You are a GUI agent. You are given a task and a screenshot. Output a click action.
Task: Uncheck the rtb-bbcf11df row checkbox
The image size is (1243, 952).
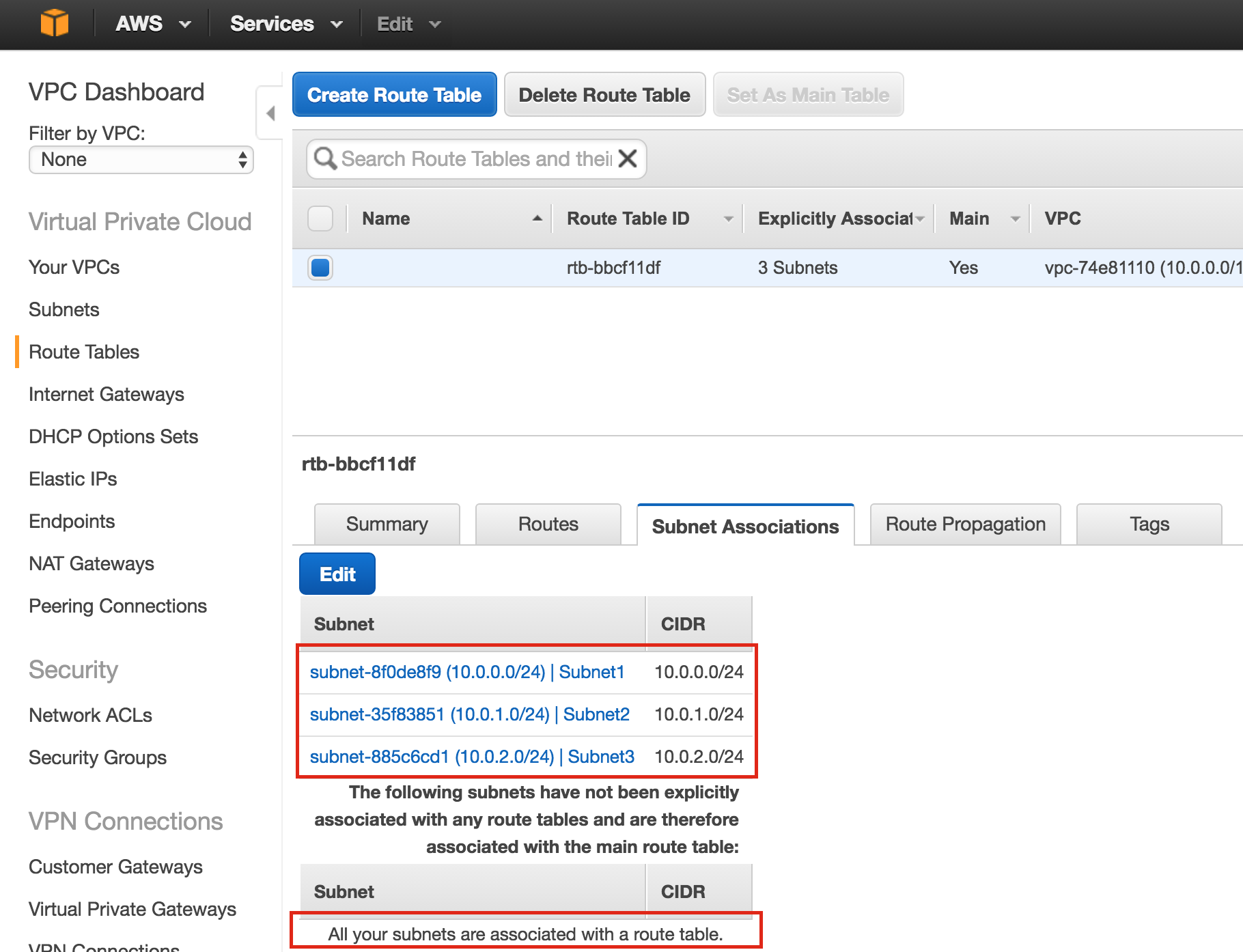click(320, 268)
